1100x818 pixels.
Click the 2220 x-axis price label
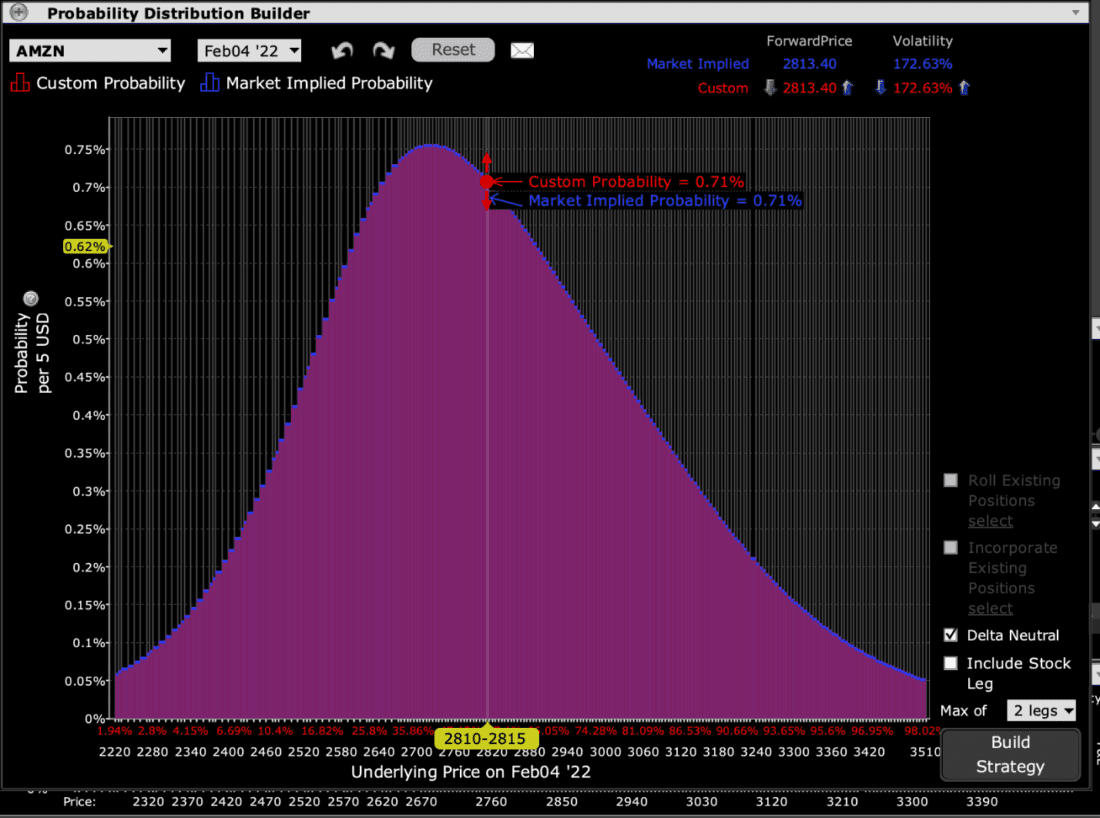pyautogui.click(x=114, y=752)
